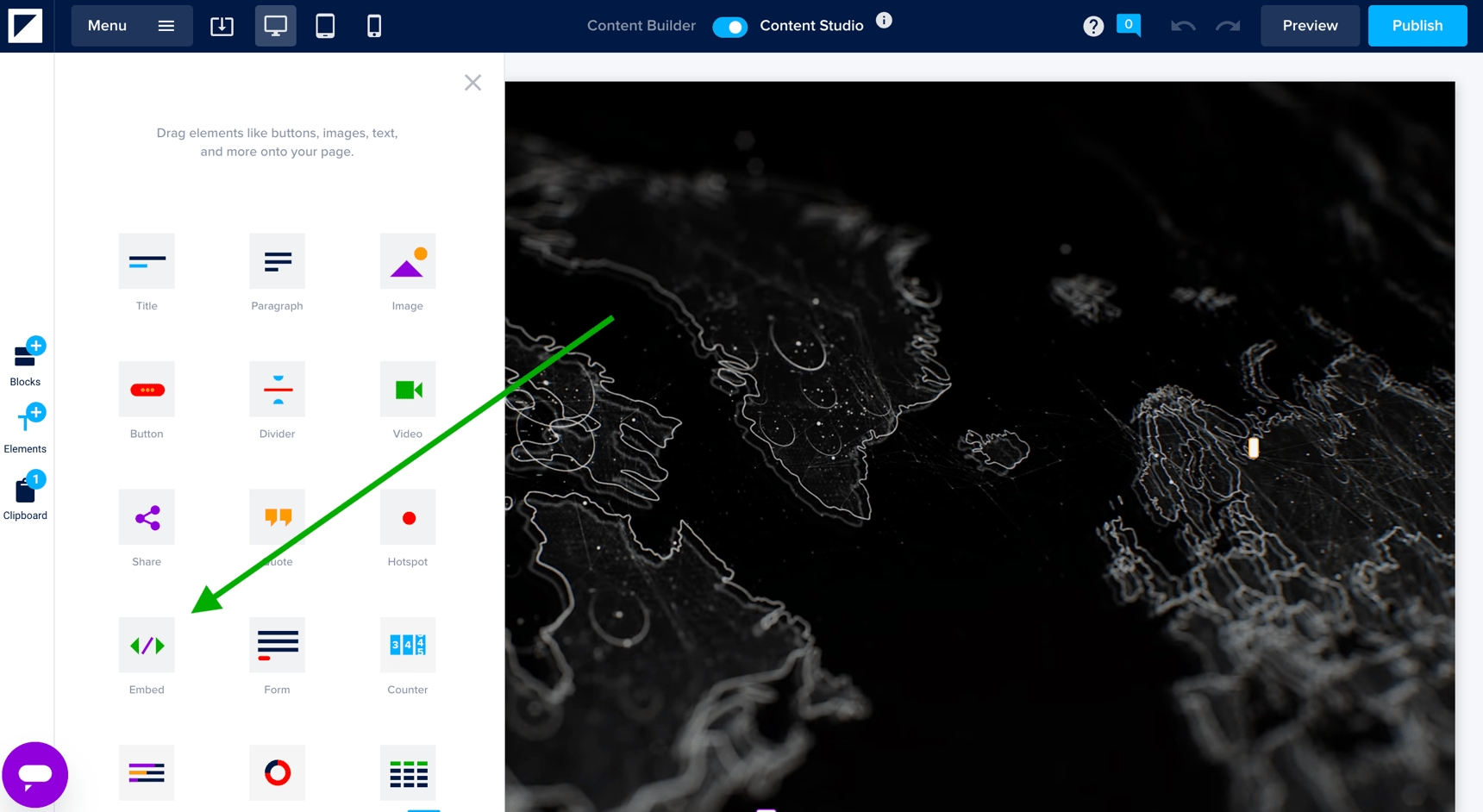Open the chat support bubble

pos(35,774)
